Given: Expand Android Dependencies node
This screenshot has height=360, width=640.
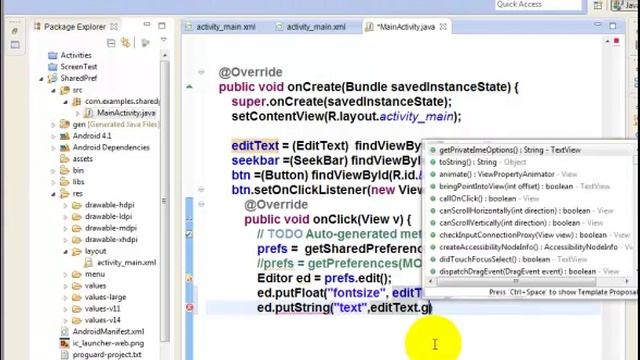Looking at the screenshot, I should tap(53, 148).
